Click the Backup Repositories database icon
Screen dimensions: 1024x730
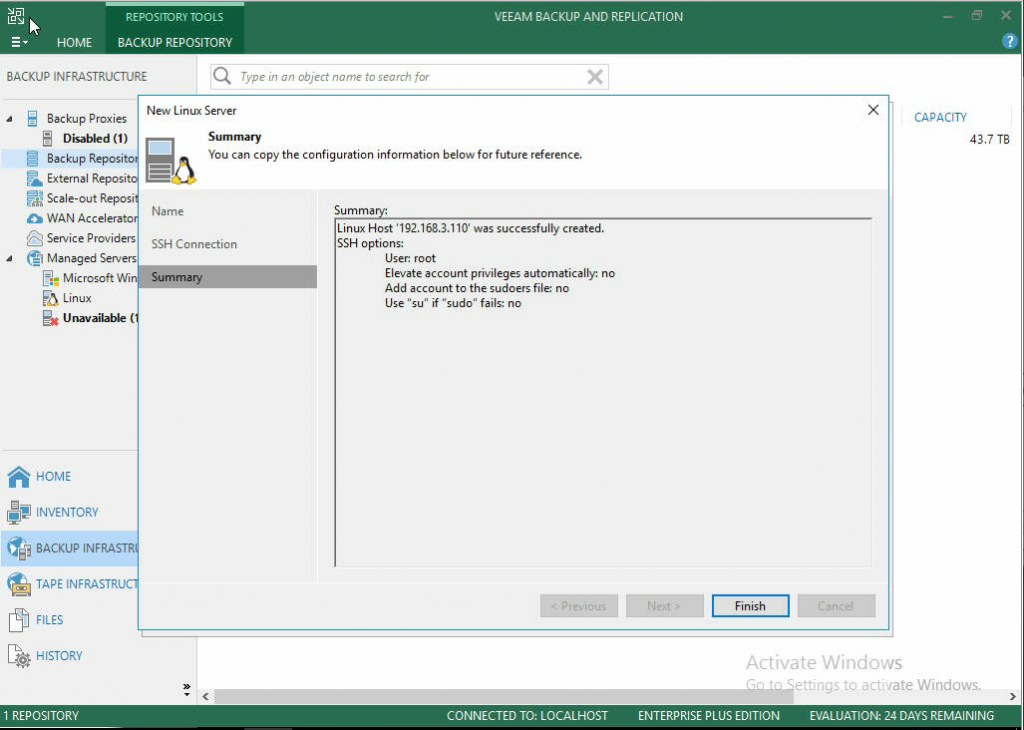tap(33, 158)
